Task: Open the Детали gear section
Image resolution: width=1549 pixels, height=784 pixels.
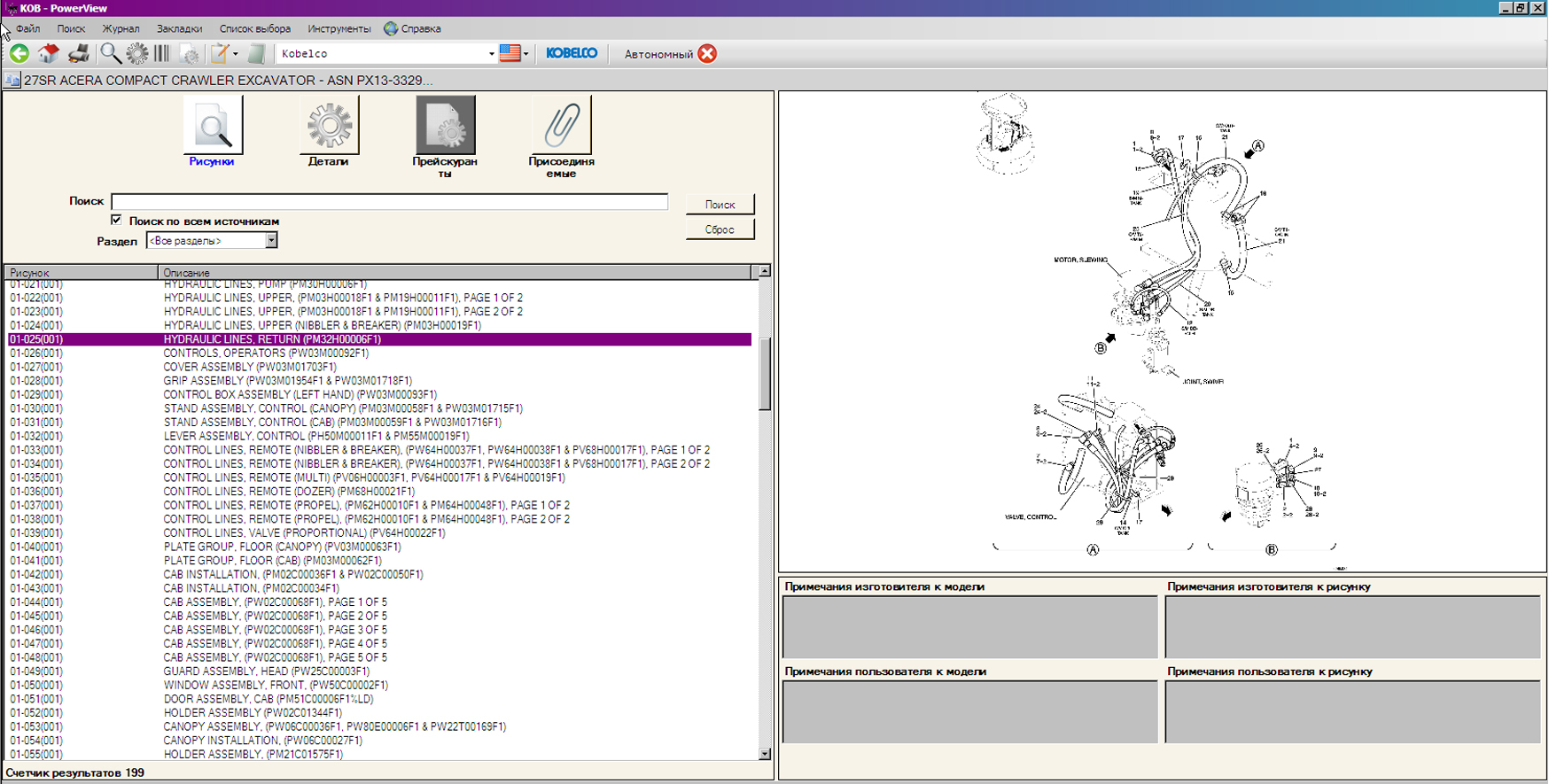Action: click(329, 127)
